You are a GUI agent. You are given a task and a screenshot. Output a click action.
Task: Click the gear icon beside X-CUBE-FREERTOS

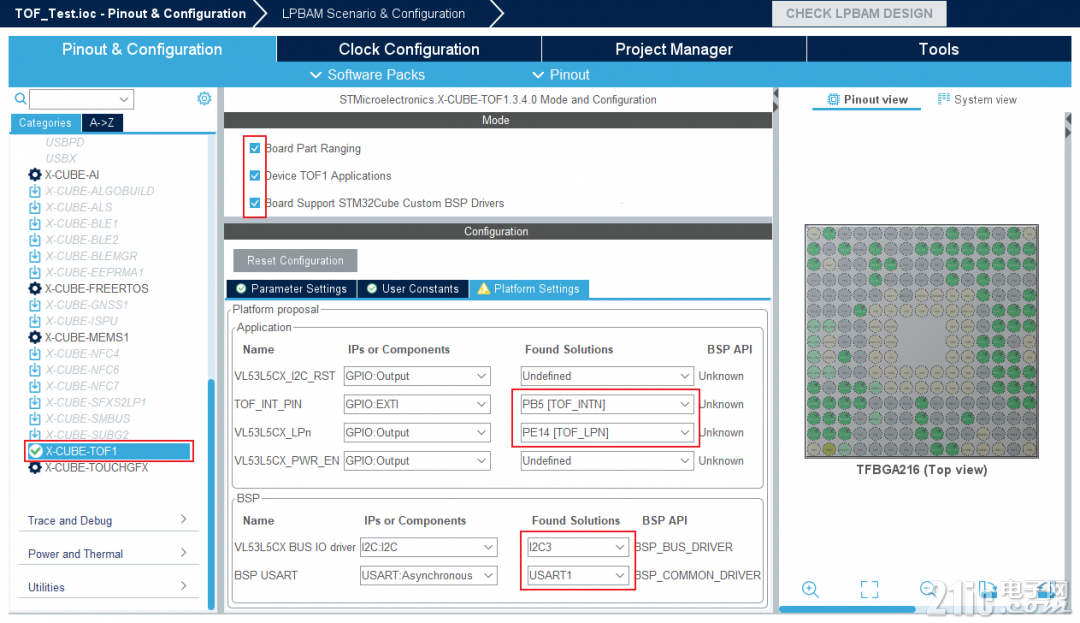34,288
